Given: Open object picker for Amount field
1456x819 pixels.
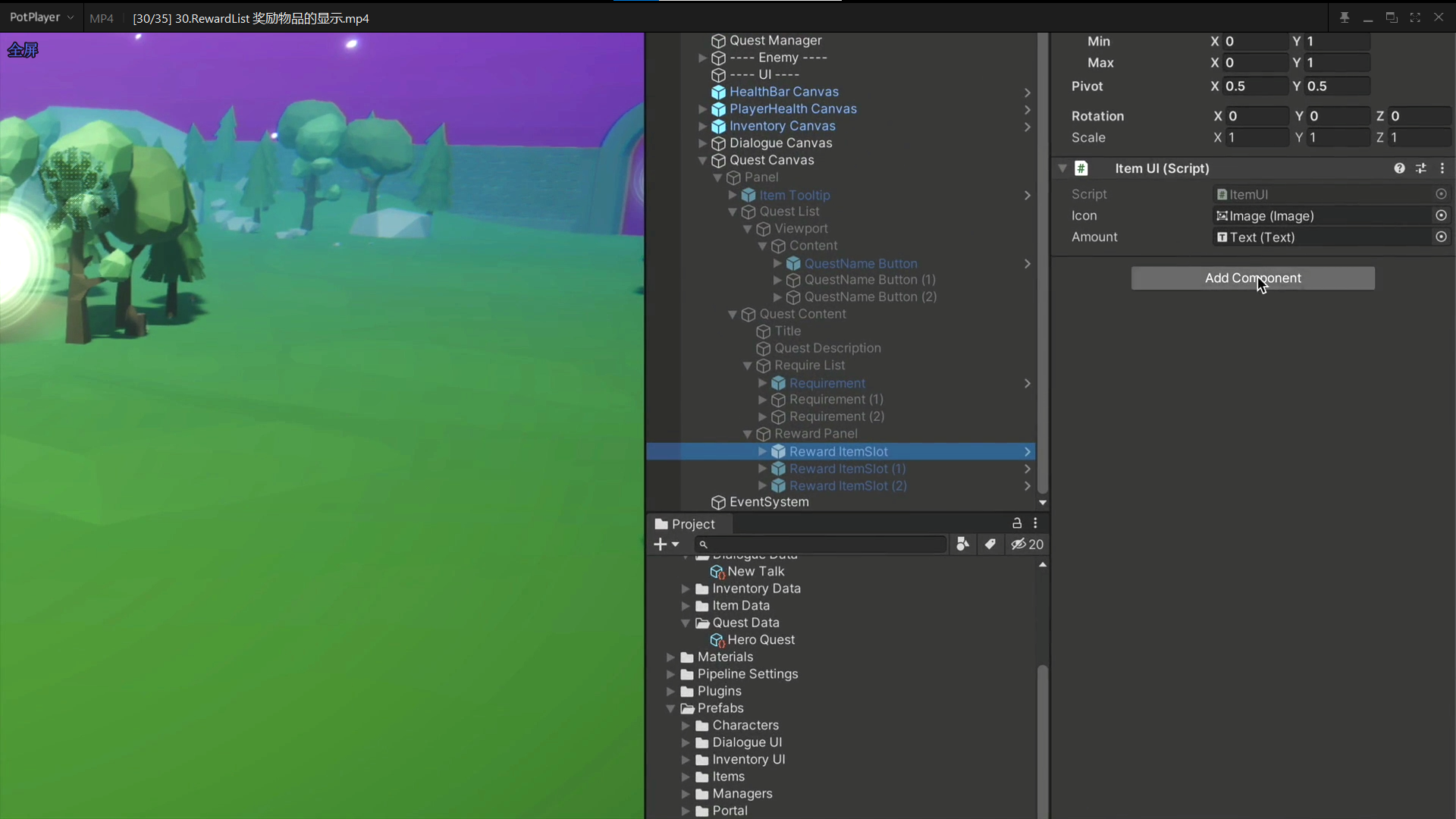Looking at the screenshot, I should click(x=1441, y=237).
